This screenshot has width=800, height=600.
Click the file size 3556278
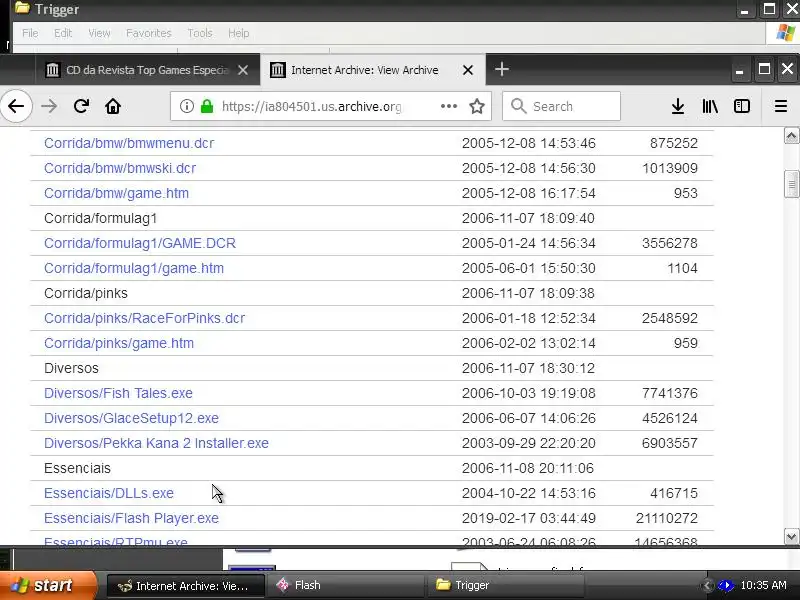669,243
